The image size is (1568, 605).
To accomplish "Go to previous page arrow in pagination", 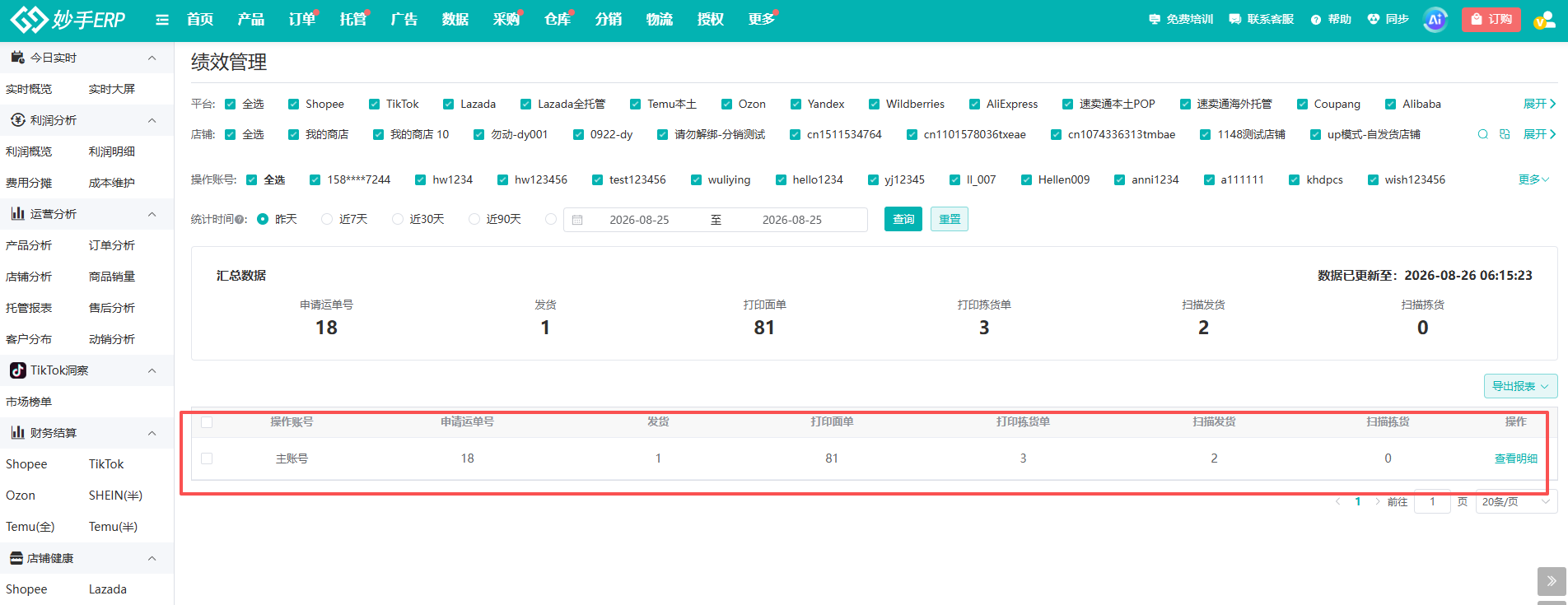I will tap(1337, 501).
